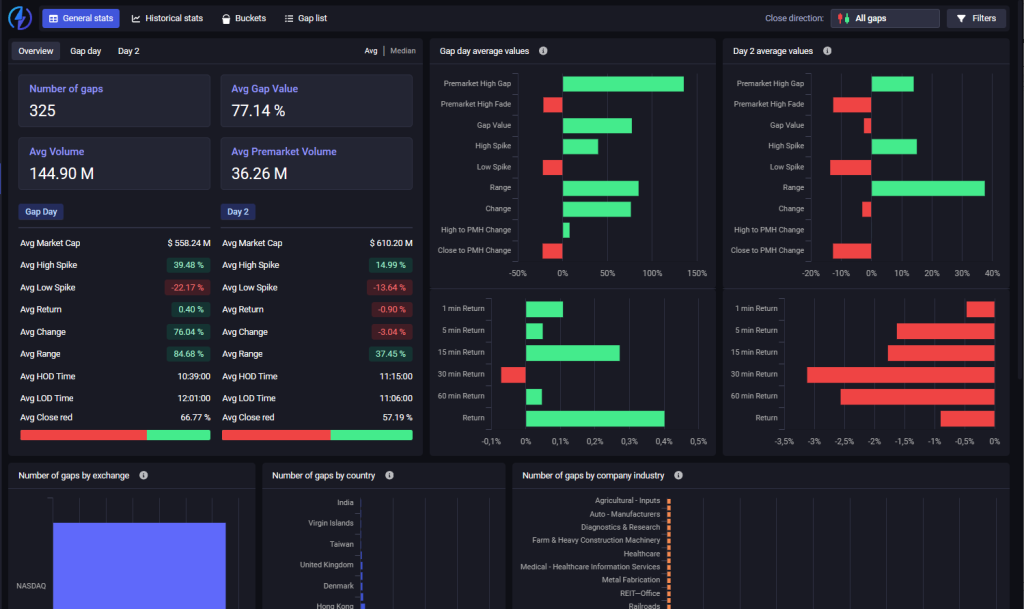
Task: Click the Avg Volume card
Action: [114, 163]
